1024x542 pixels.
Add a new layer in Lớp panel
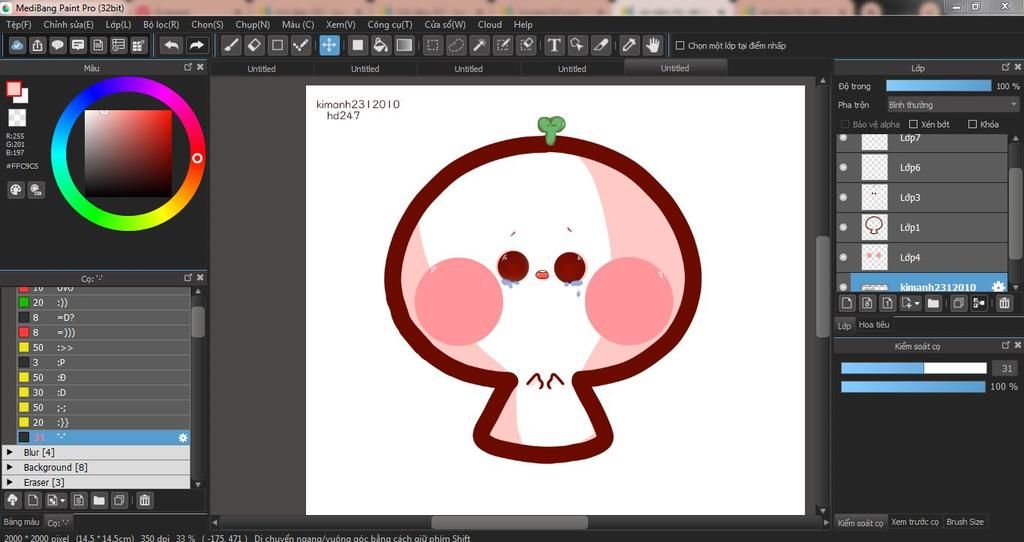click(x=847, y=303)
